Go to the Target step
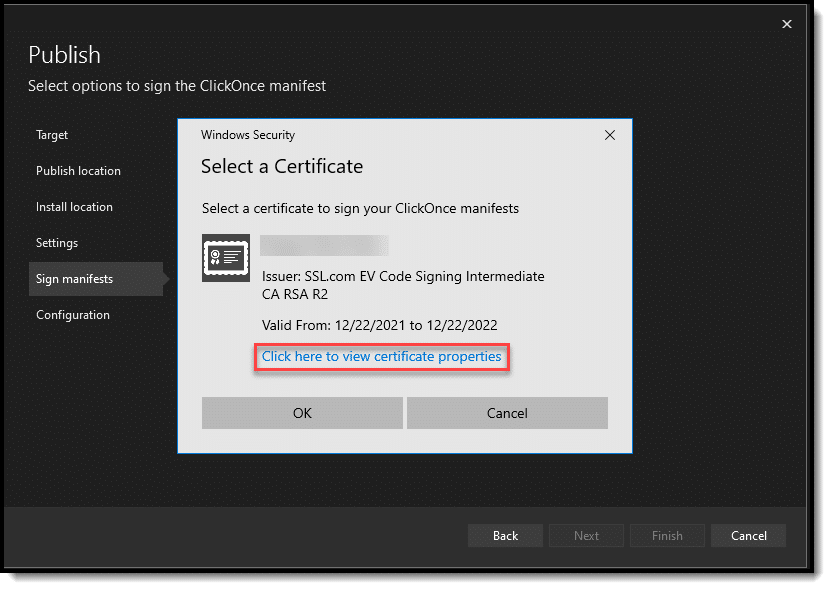Image resolution: width=831 pixels, height=590 pixels. click(52, 135)
